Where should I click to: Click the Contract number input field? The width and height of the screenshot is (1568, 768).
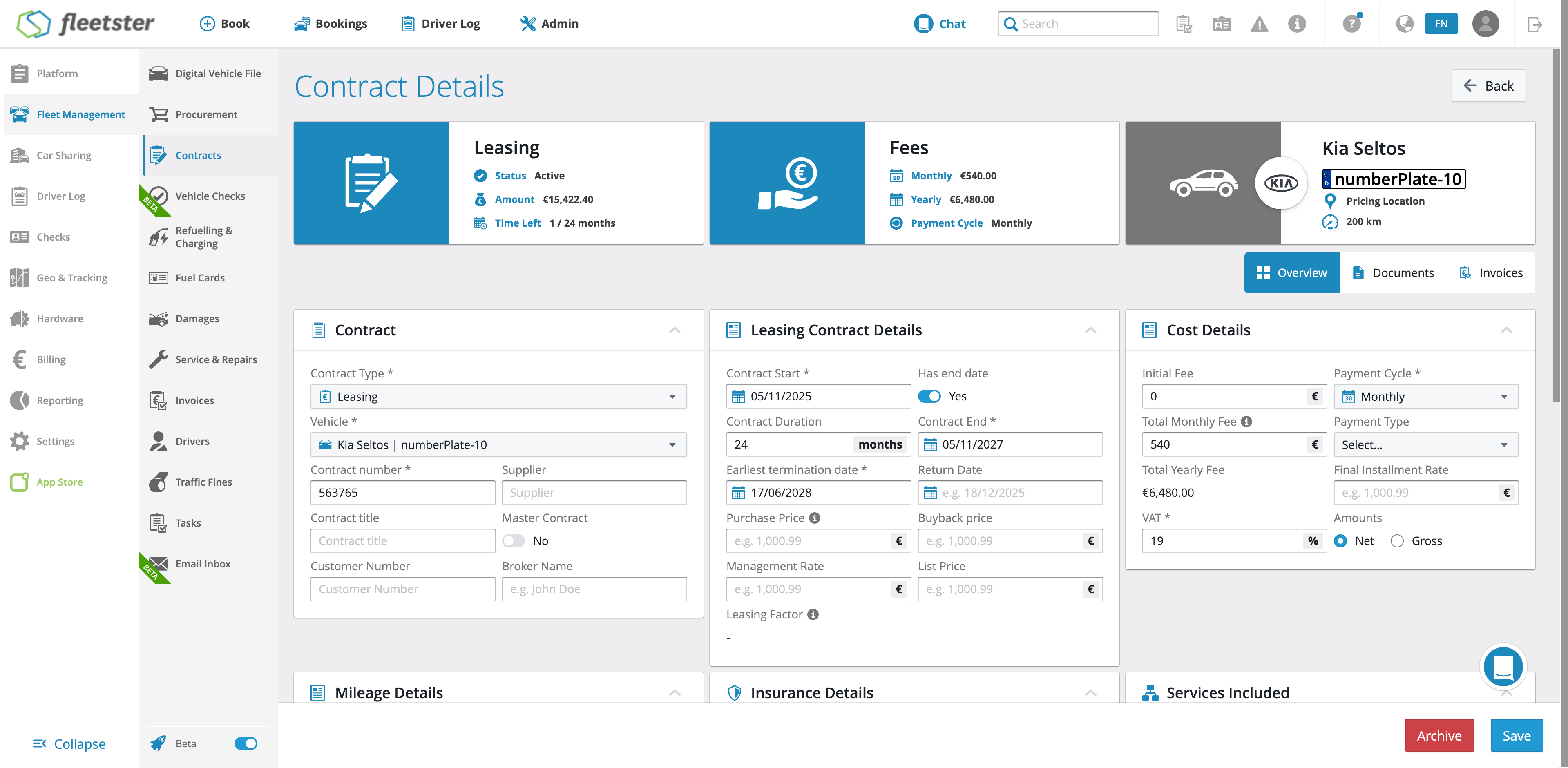tap(402, 493)
